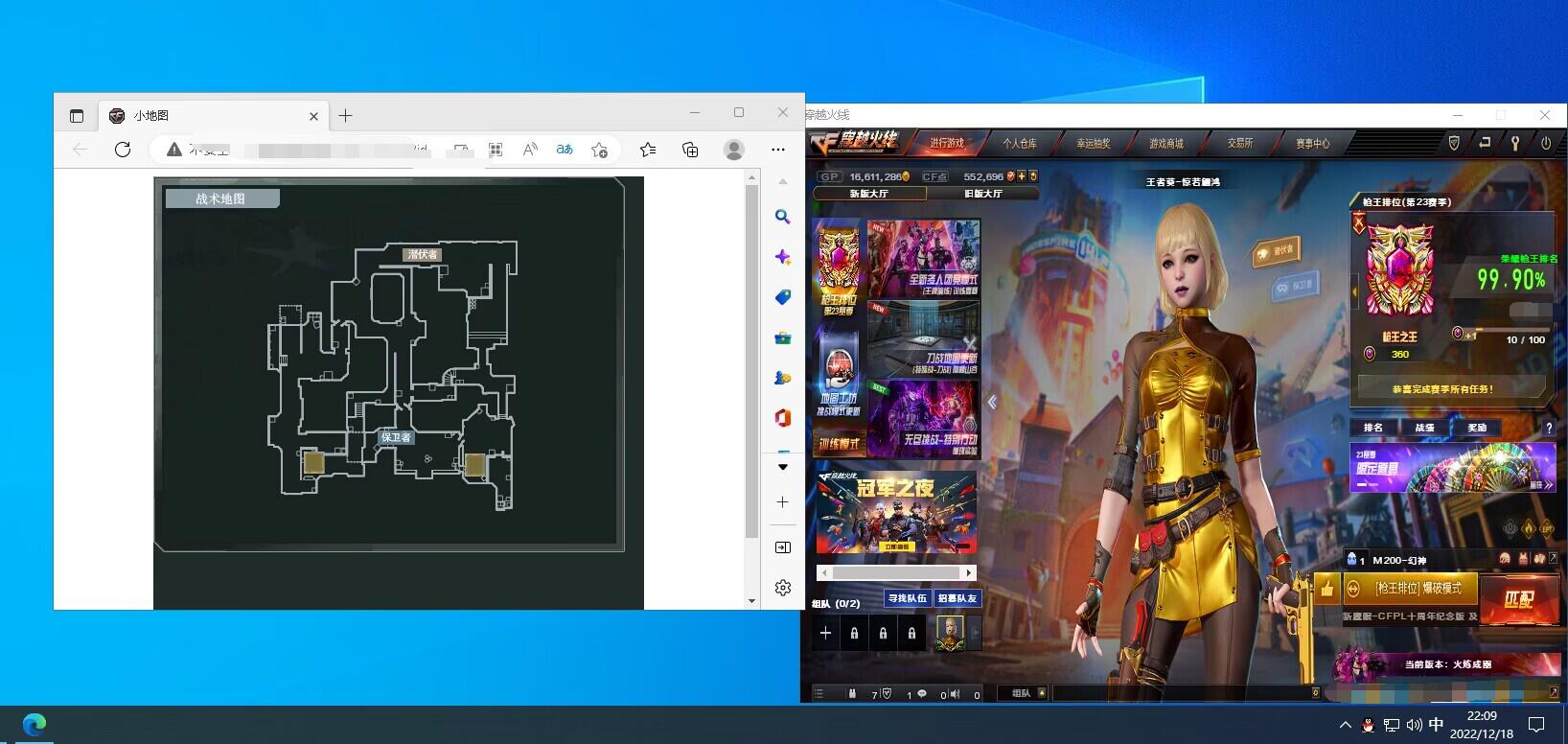Screen dimensions: 1568x744
Task: Open Edge profile avatar
Action: point(734,150)
